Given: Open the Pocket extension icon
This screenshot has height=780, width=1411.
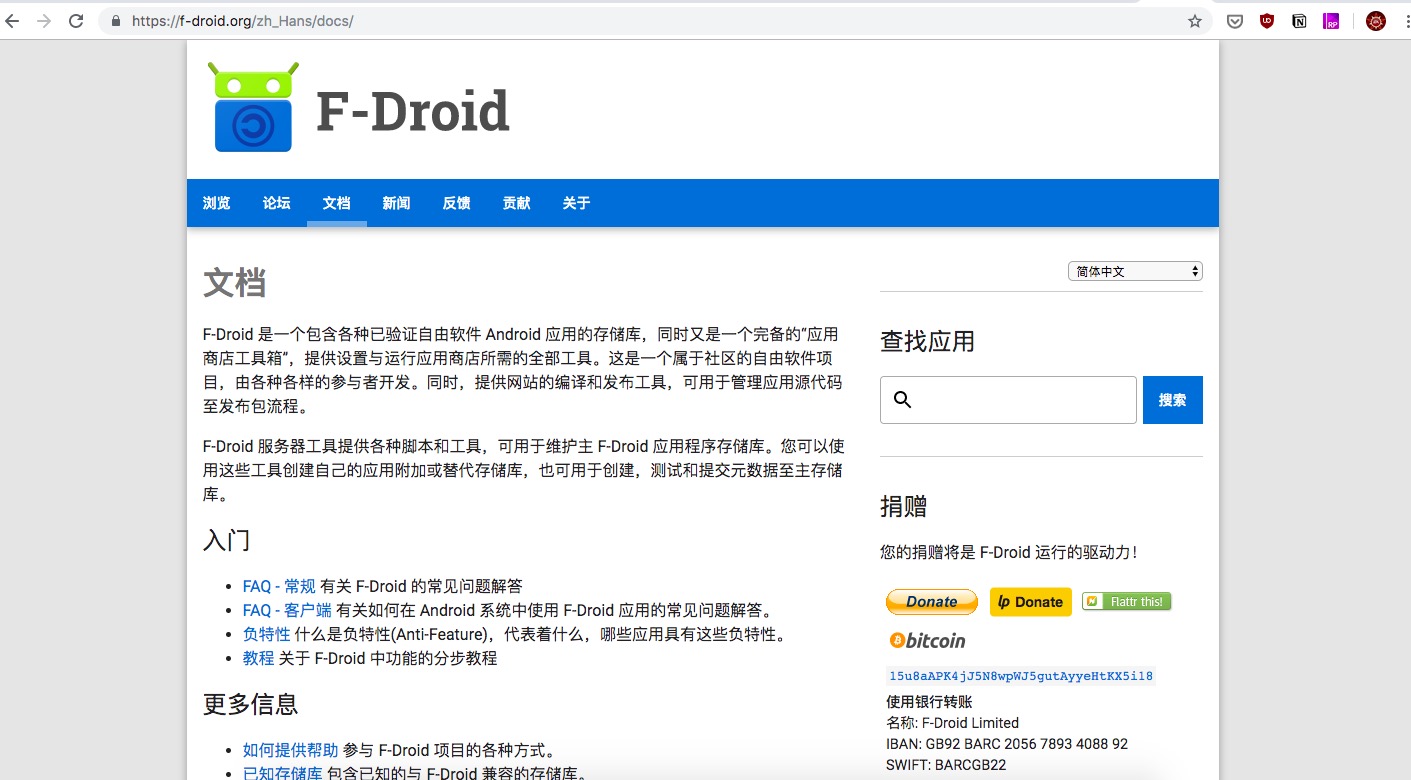Looking at the screenshot, I should tap(1235, 21).
